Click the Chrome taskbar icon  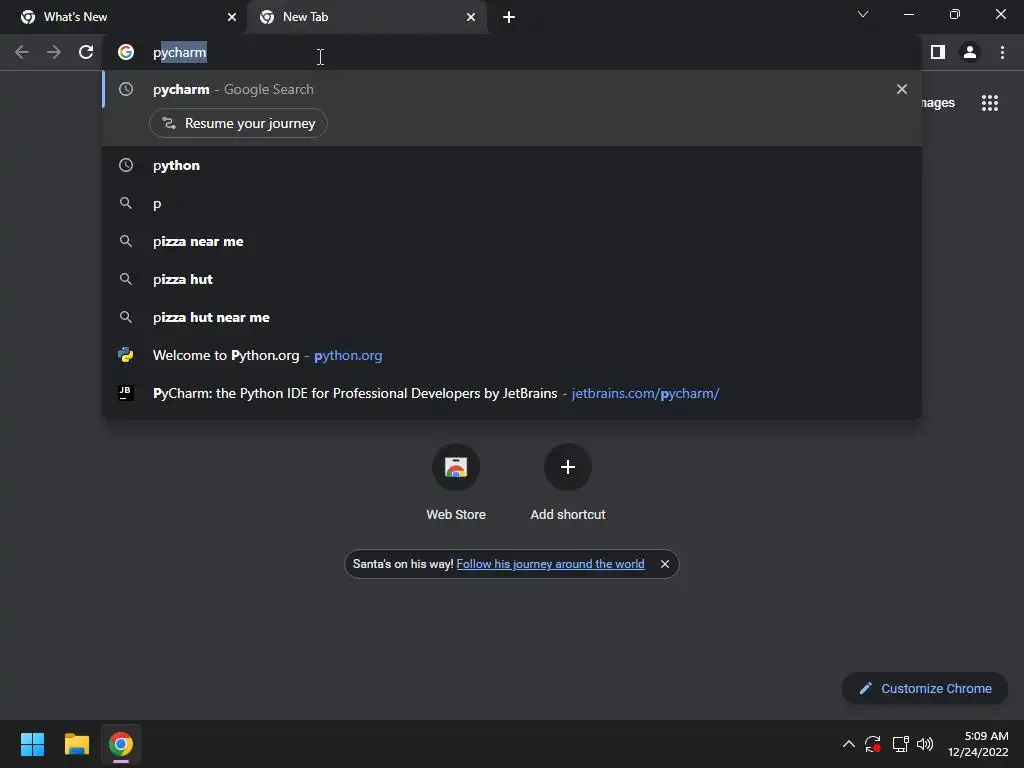[x=121, y=744]
